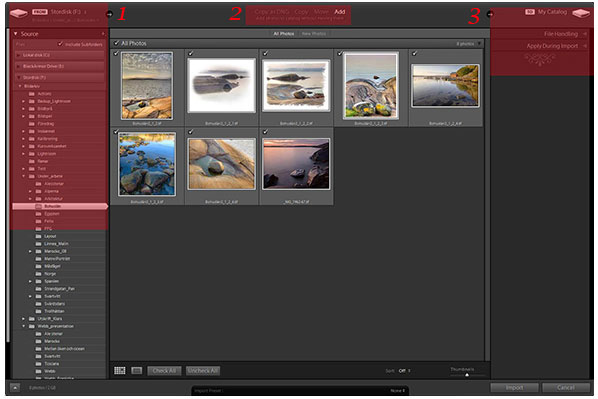
Task: Expand the Spanien folder arrow
Action: tap(30, 282)
